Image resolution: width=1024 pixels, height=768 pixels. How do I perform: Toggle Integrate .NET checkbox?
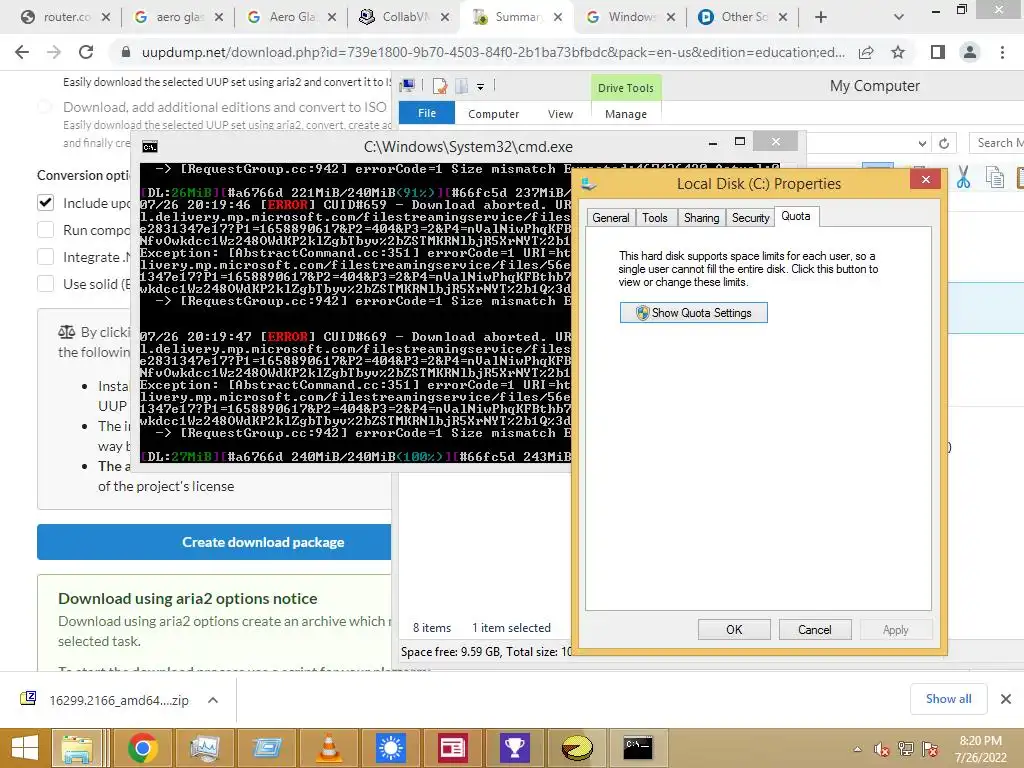pos(45,257)
